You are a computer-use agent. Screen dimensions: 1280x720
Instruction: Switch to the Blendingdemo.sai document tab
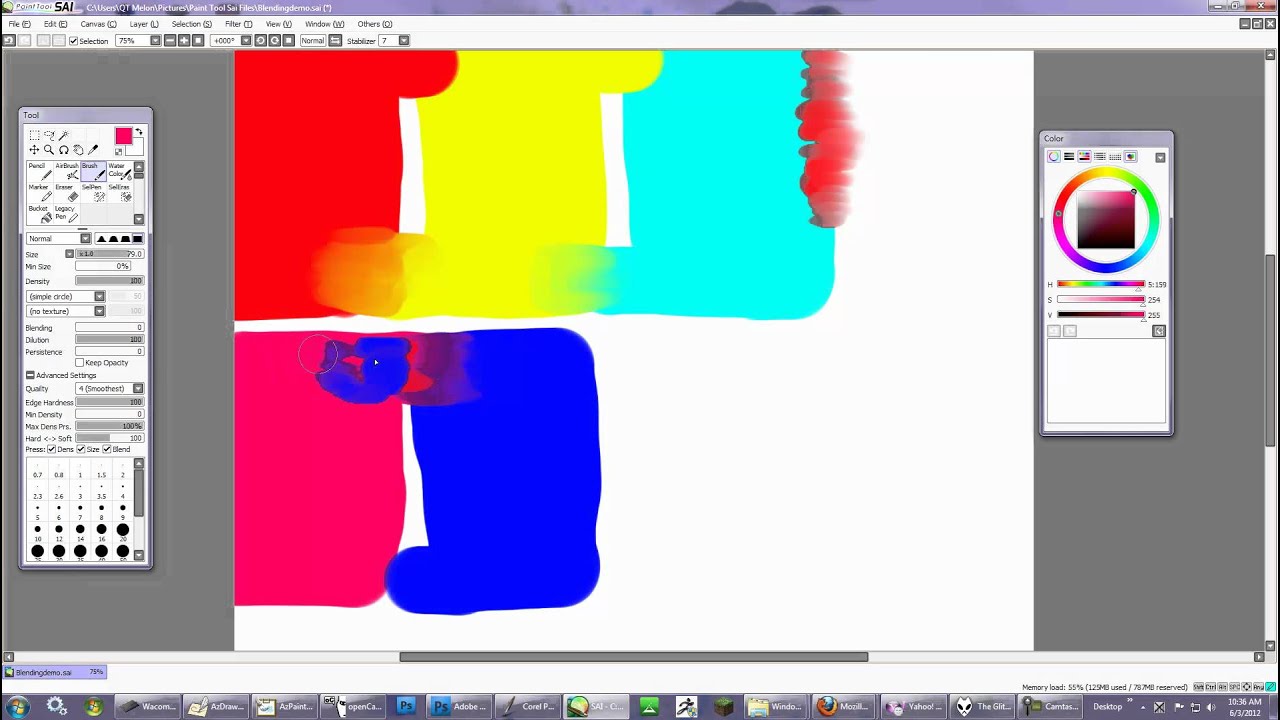point(55,673)
